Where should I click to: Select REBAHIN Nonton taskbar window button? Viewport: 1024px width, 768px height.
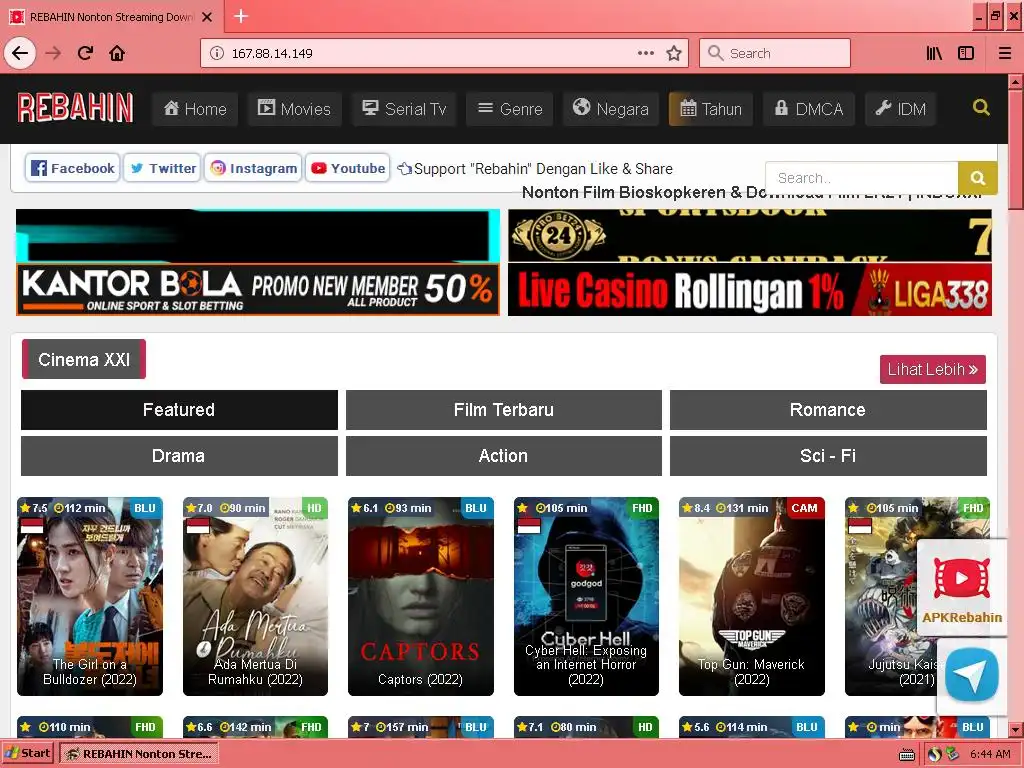pos(139,754)
